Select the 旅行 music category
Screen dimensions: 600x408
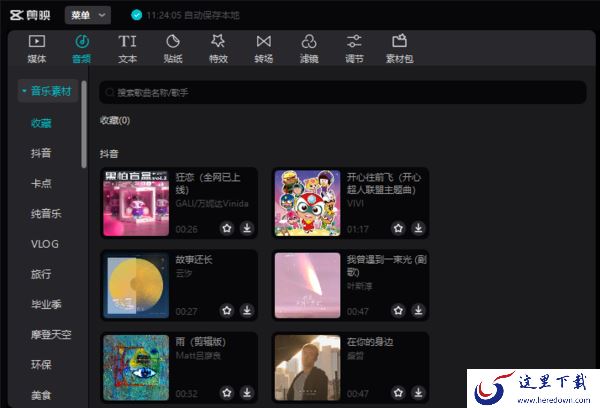(41, 274)
